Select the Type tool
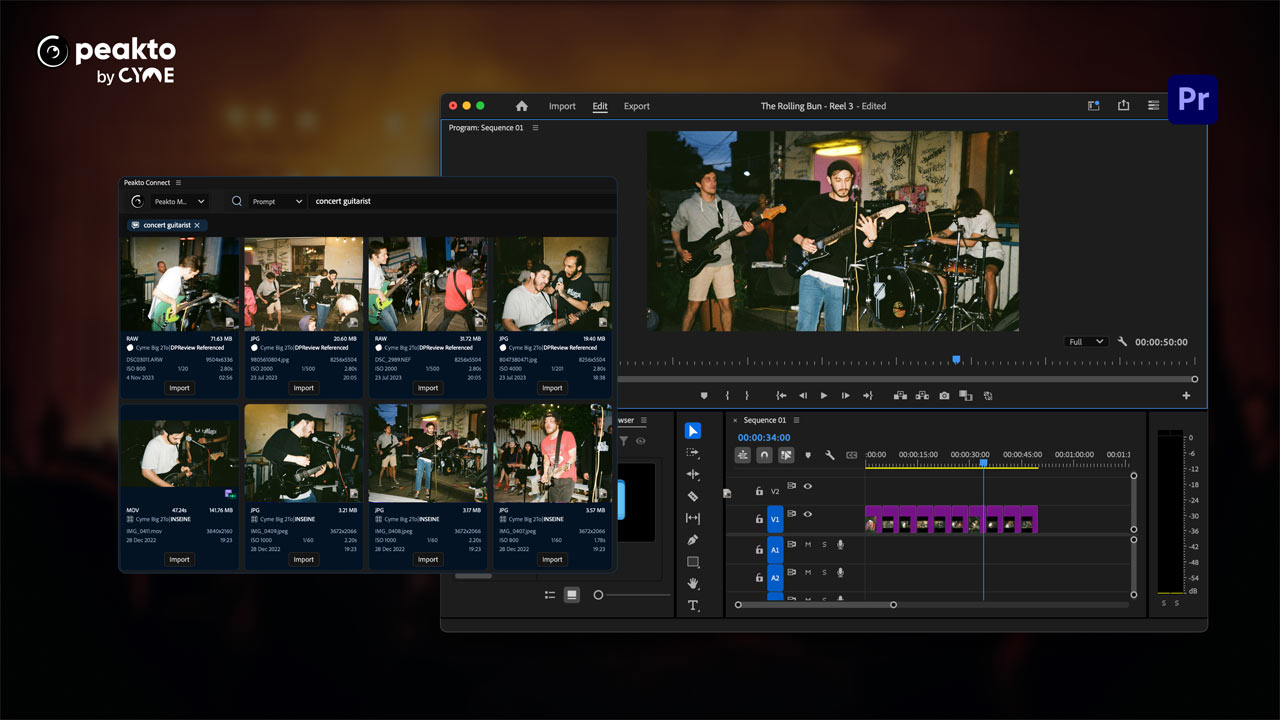This screenshot has width=1280, height=720. pyautogui.click(x=693, y=605)
